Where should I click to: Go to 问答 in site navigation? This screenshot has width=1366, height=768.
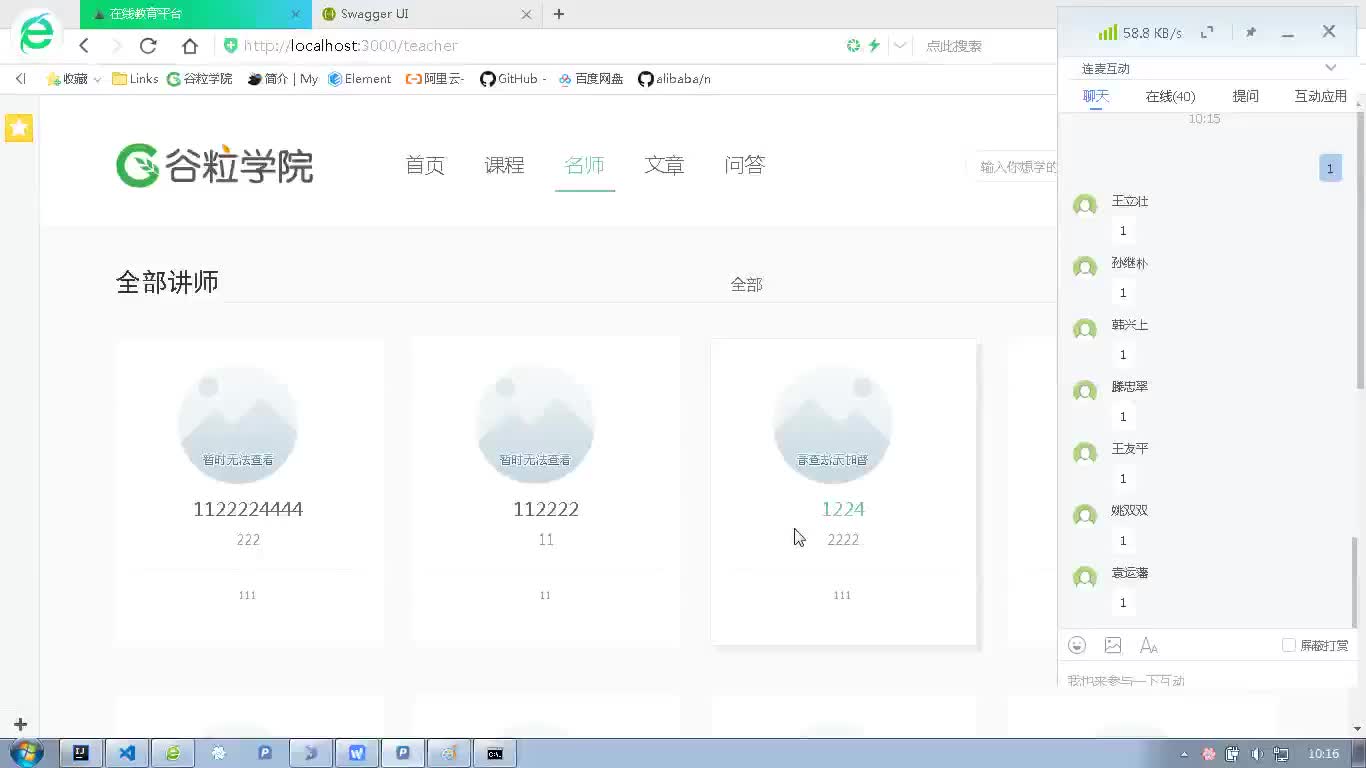[744, 166]
